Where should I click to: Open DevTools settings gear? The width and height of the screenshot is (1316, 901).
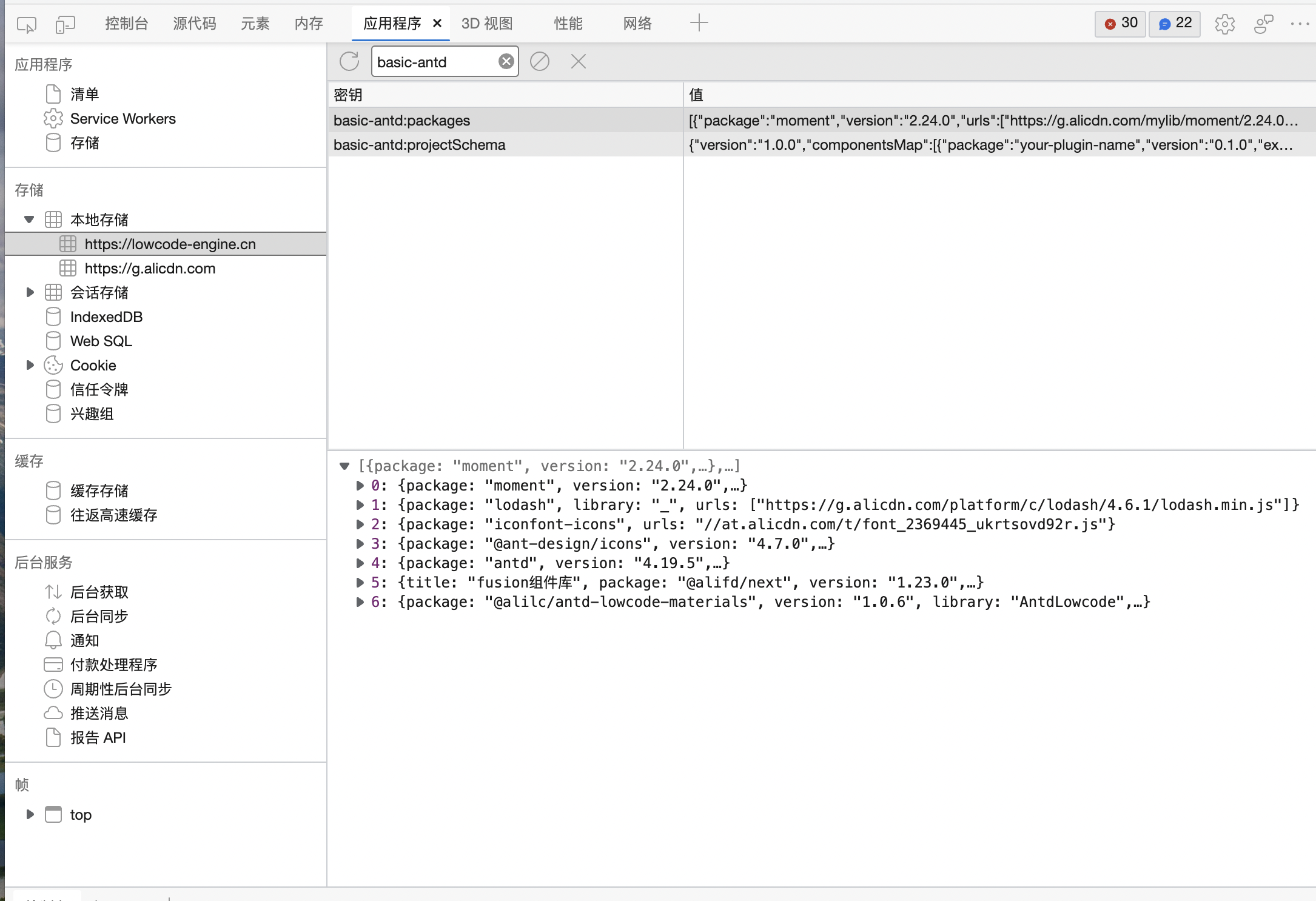[x=1224, y=24]
